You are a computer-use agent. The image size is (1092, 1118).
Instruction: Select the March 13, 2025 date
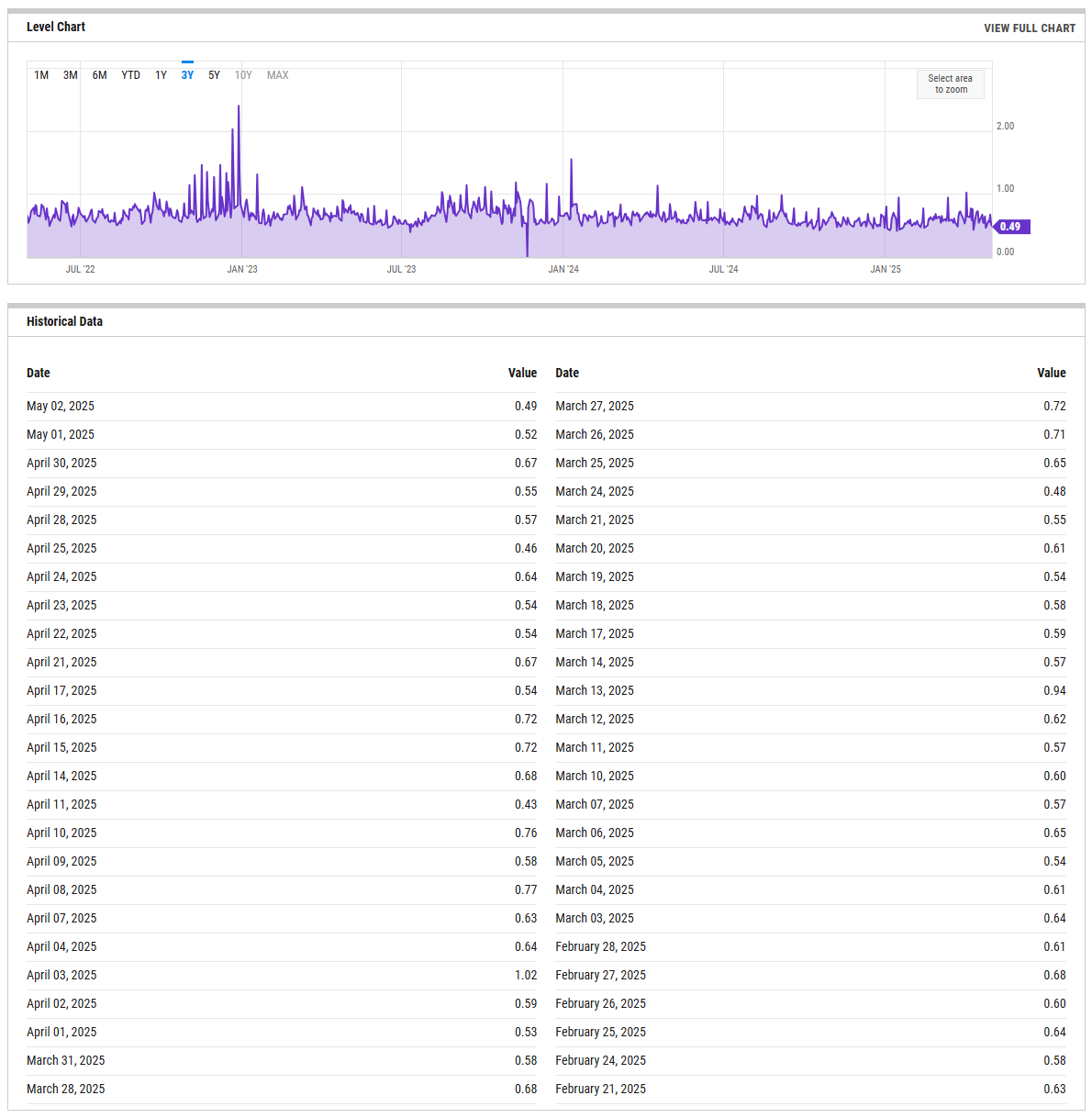(x=595, y=690)
